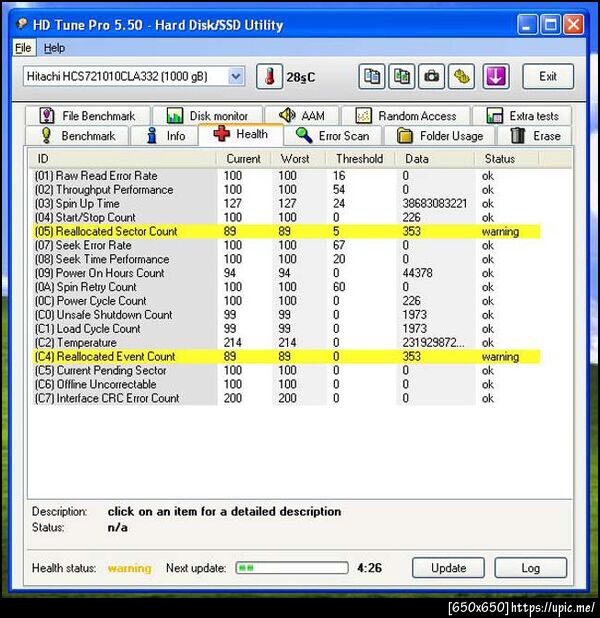Screen dimensions: 600x618
Task: Select the Interface CRC Error Count row
Action: (x=287, y=398)
